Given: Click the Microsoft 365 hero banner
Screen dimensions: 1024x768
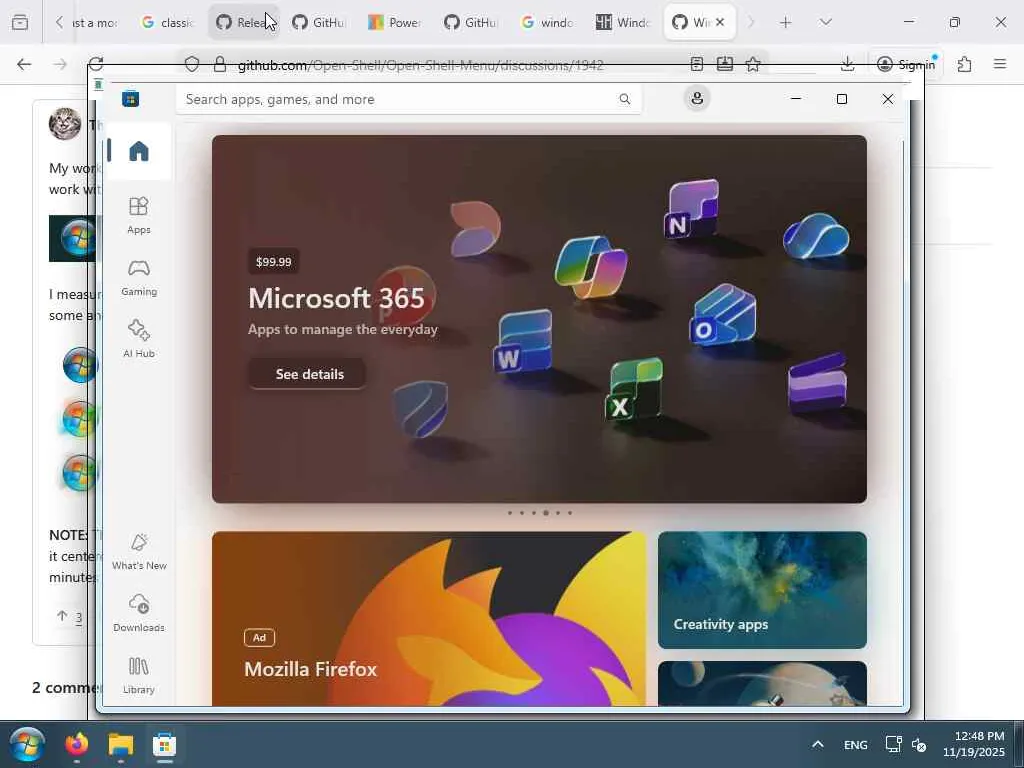Looking at the screenshot, I should pos(539,319).
